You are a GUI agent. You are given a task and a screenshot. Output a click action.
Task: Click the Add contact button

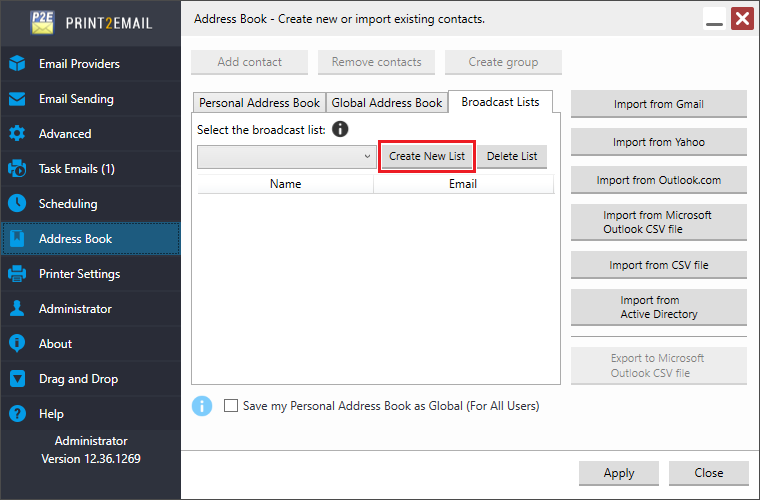pos(249,62)
